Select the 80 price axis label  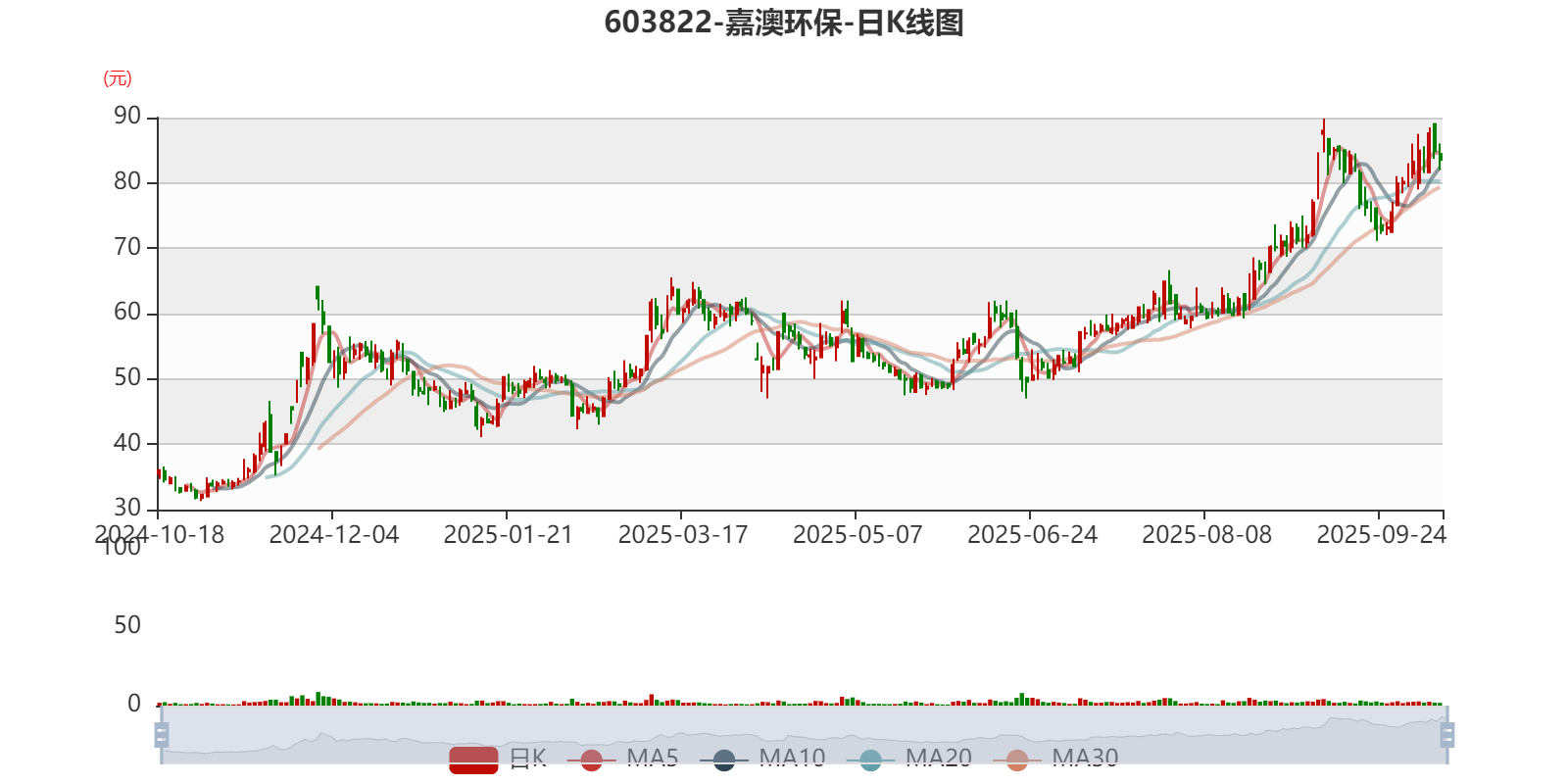click(127, 182)
